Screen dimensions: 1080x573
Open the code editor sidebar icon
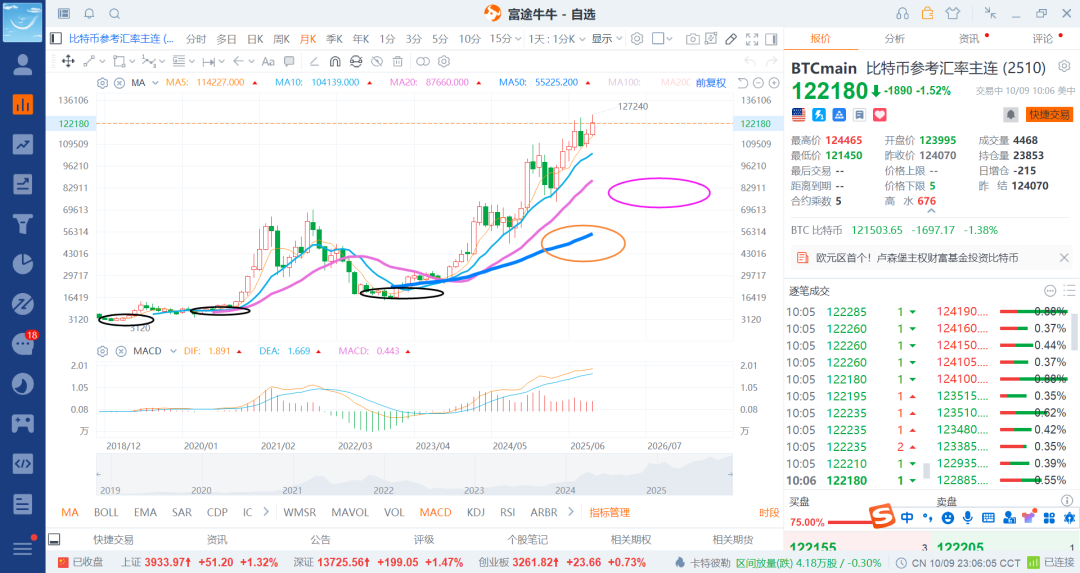pyautogui.click(x=23, y=463)
